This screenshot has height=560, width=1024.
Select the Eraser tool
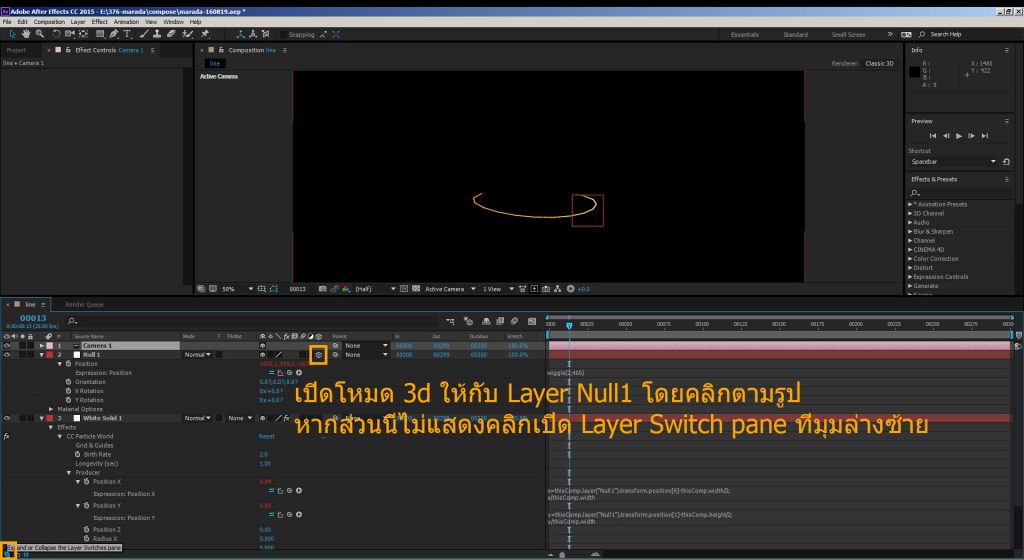(170, 34)
